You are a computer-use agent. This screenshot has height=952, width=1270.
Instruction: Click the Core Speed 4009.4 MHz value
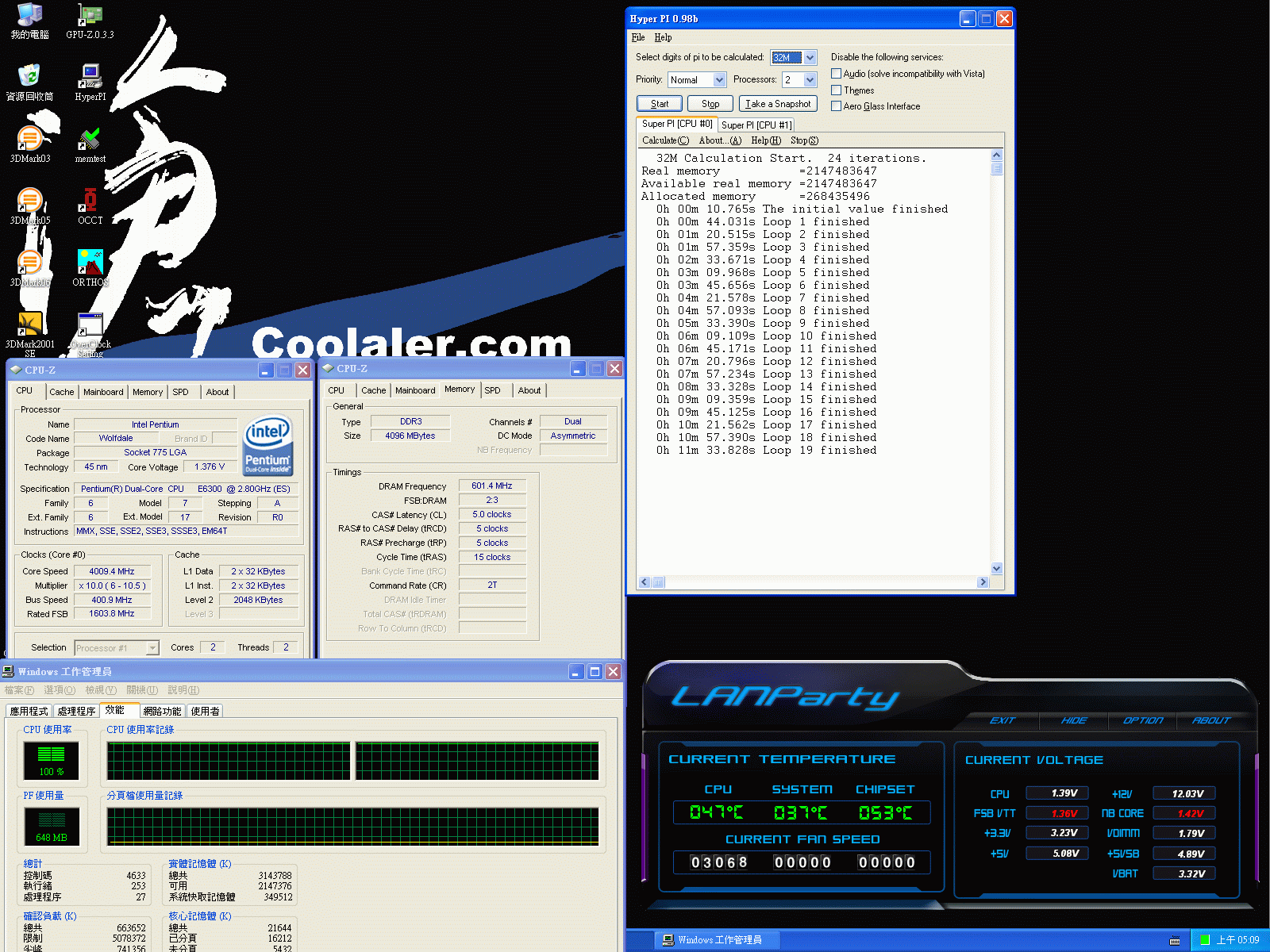[112, 571]
